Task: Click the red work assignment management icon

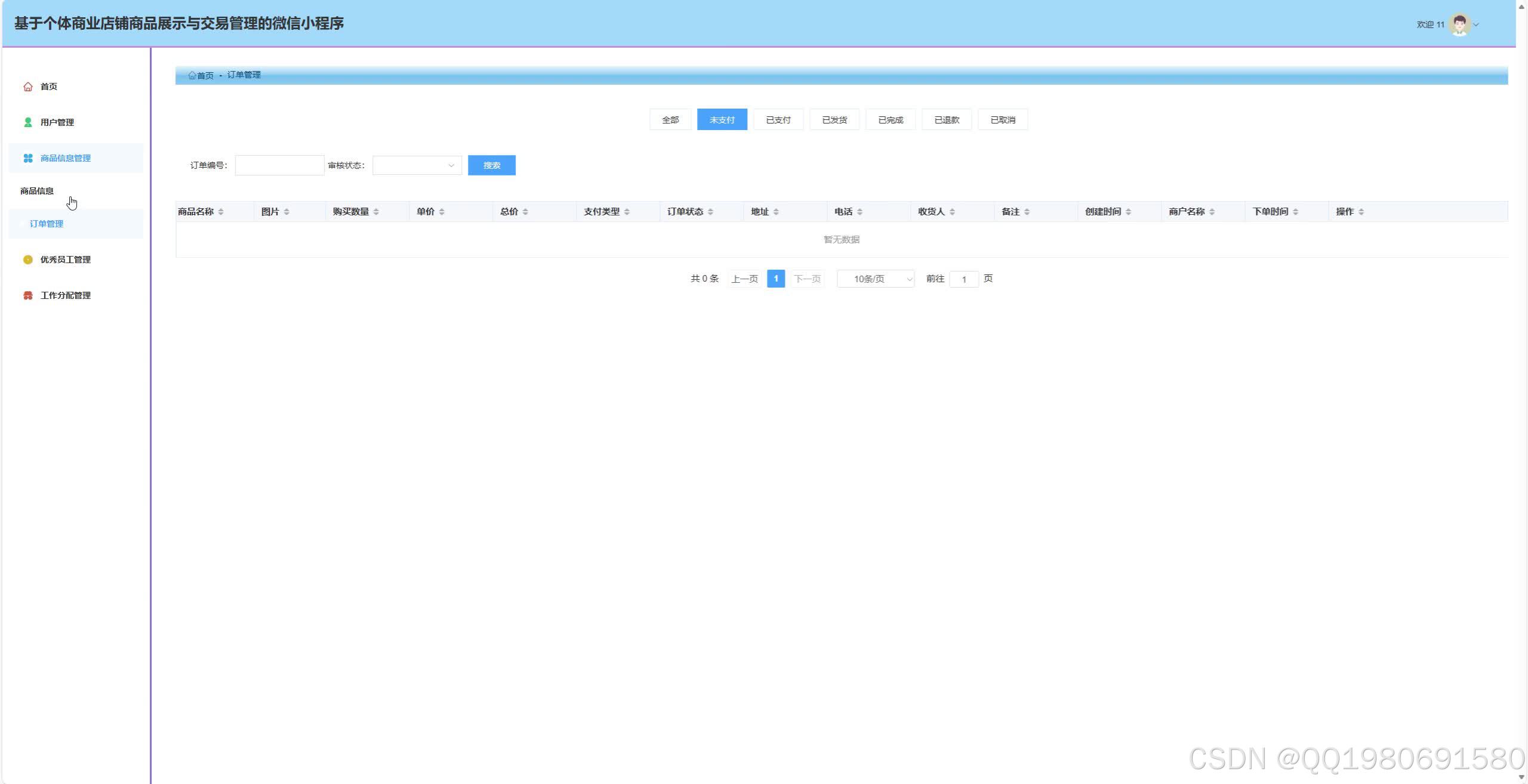Action: pyautogui.click(x=27, y=295)
